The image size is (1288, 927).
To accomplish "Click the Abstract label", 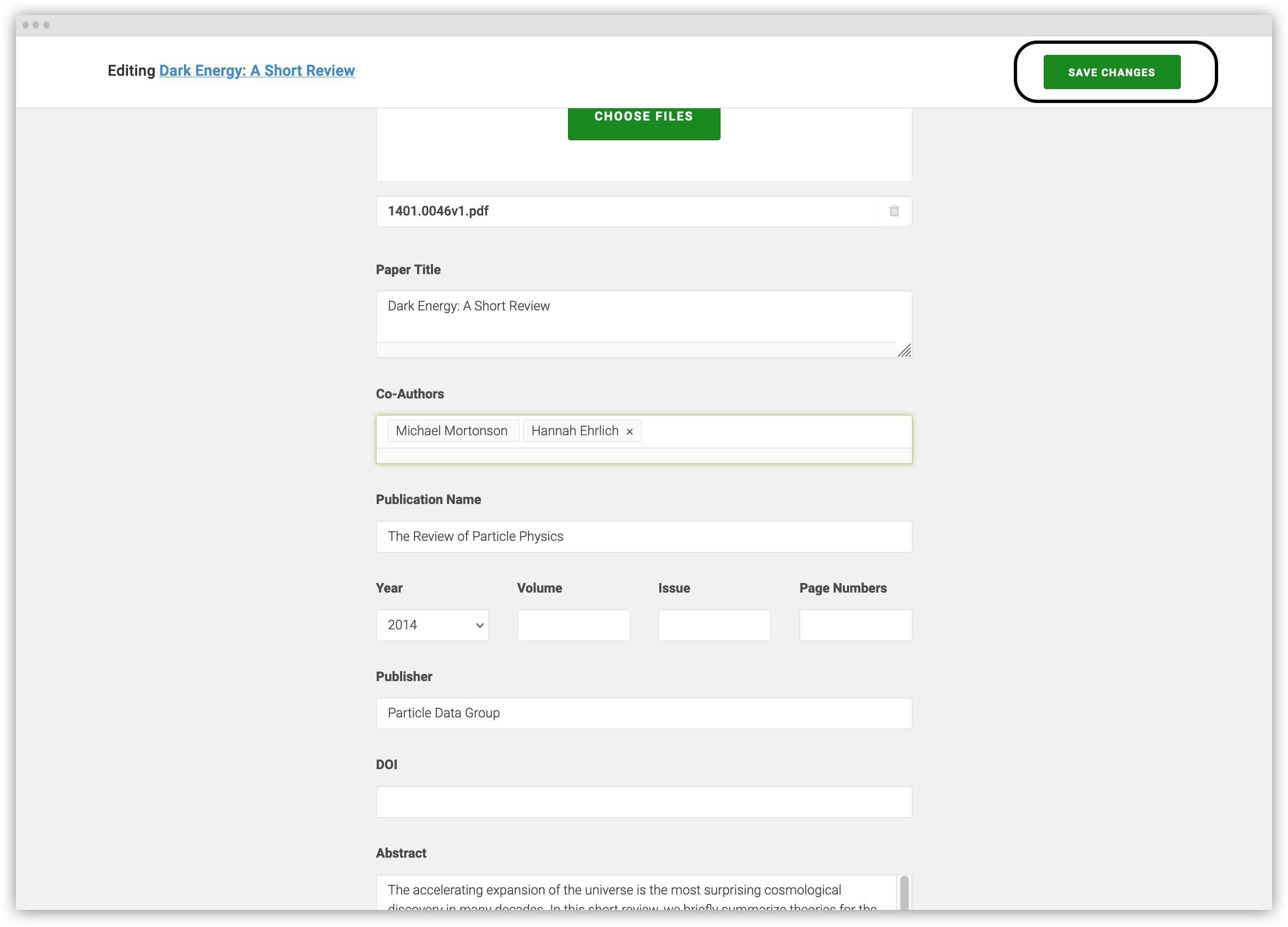I will [x=401, y=853].
